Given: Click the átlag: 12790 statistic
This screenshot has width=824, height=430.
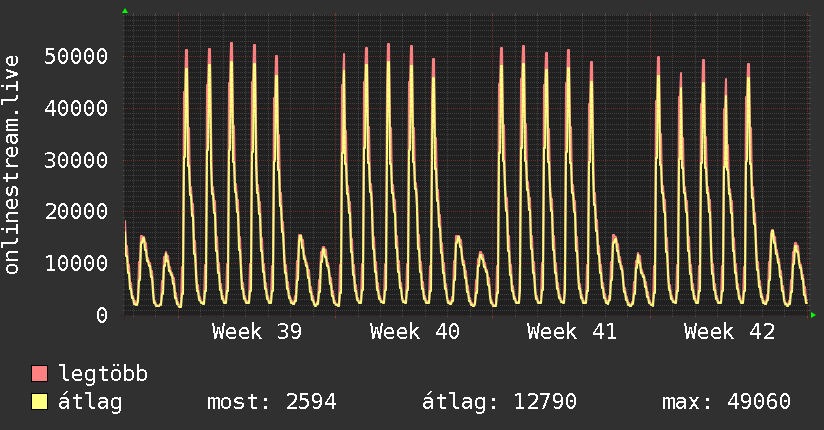Looking at the screenshot, I should [499, 402].
